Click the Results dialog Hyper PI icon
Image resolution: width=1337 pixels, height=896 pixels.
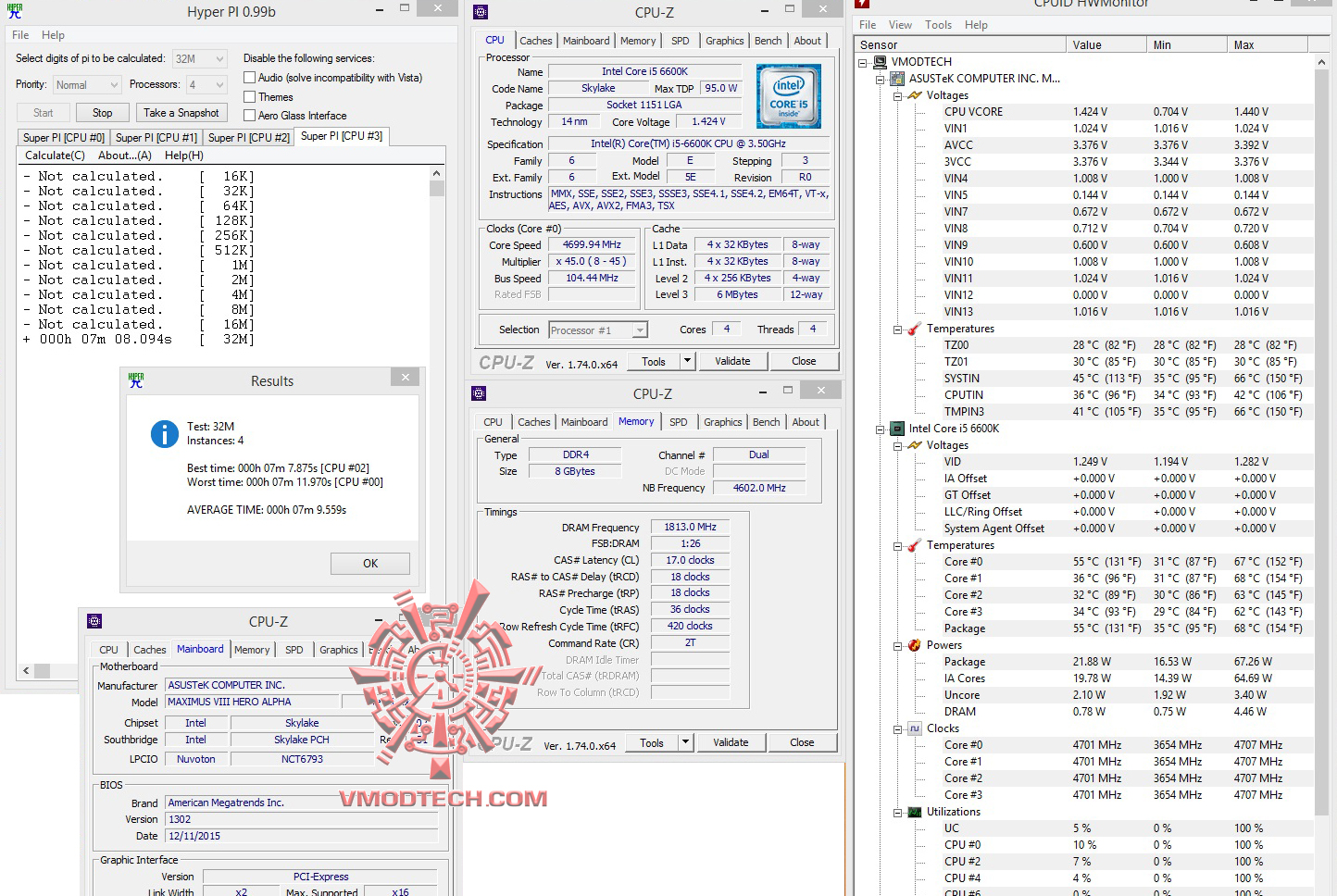(x=136, y=380)
